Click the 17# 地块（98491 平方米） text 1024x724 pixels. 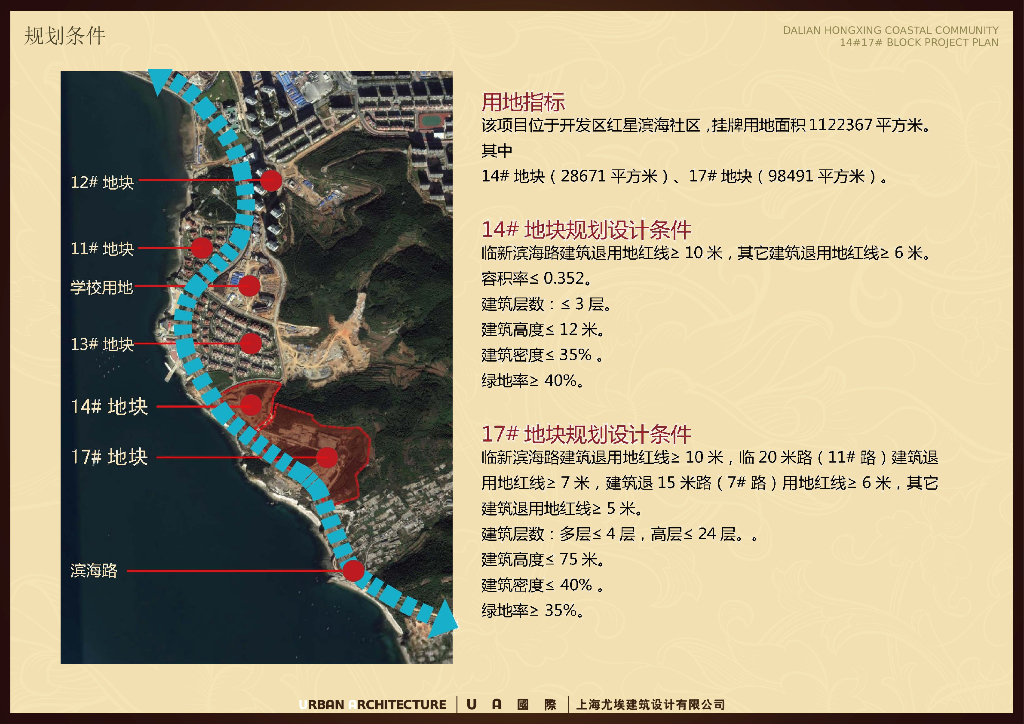[x=785, y=176]
